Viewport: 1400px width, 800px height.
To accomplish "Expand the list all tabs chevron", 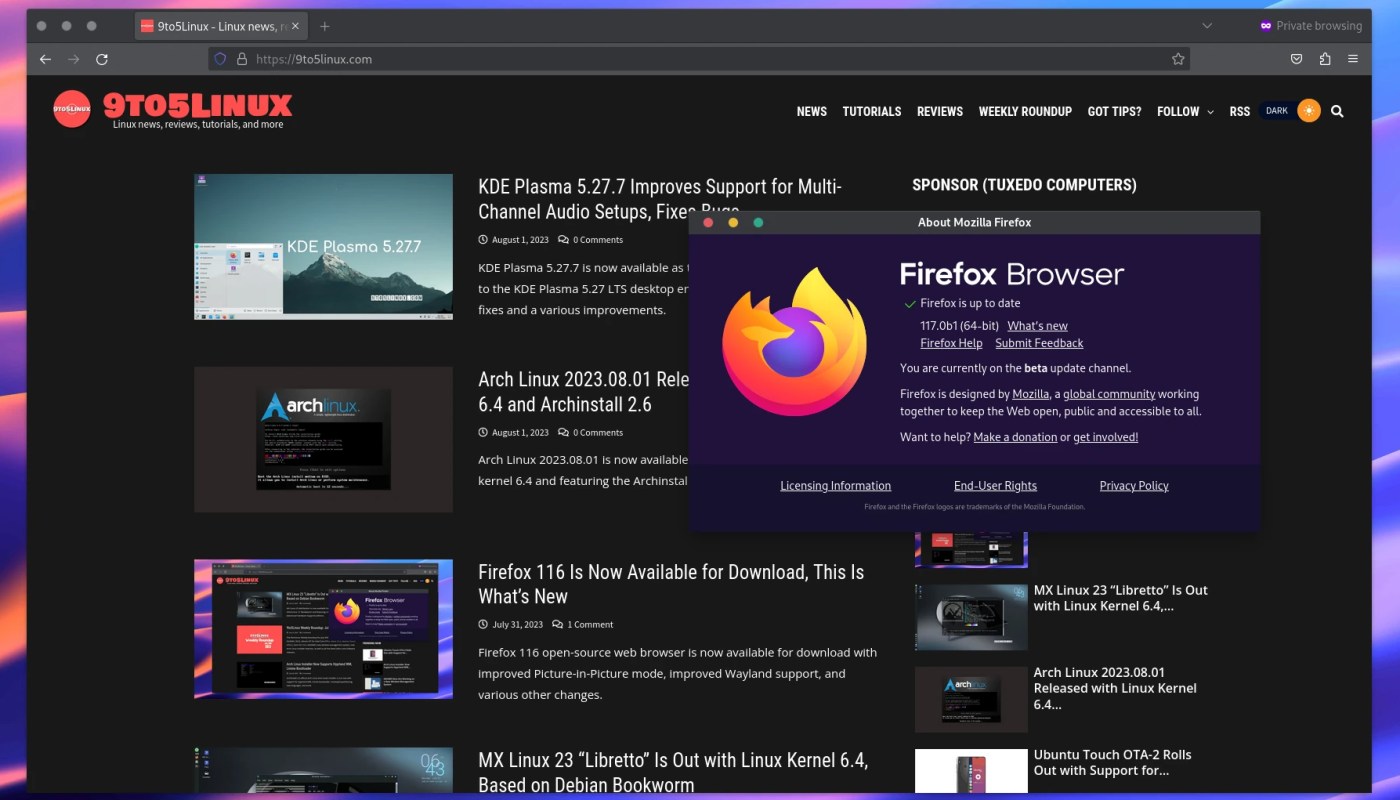I will point(1207,26).
